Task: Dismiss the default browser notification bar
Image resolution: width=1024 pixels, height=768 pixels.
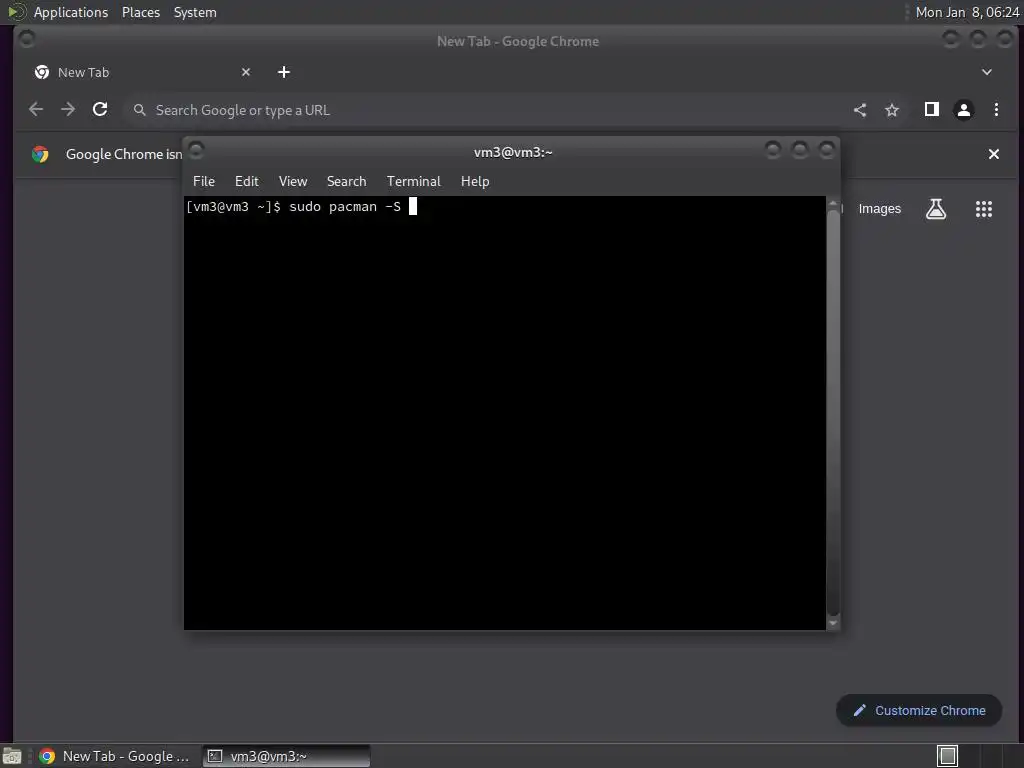Action: pos(993,154)
